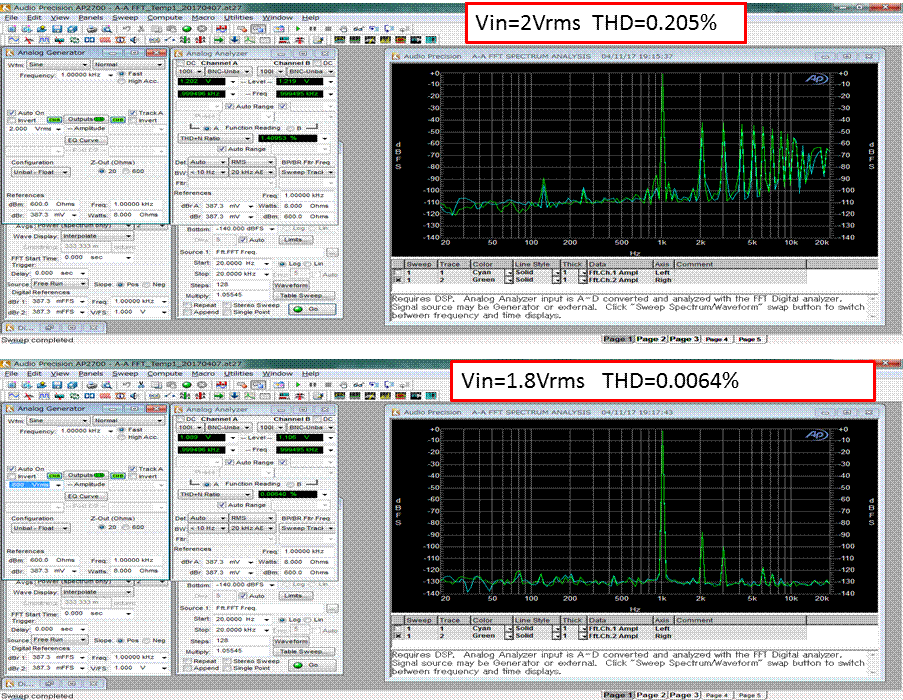Viewport: 903px width, 700px height.
Task: Click the green Go sweep icon in upper toolbar
Action: 187,29
